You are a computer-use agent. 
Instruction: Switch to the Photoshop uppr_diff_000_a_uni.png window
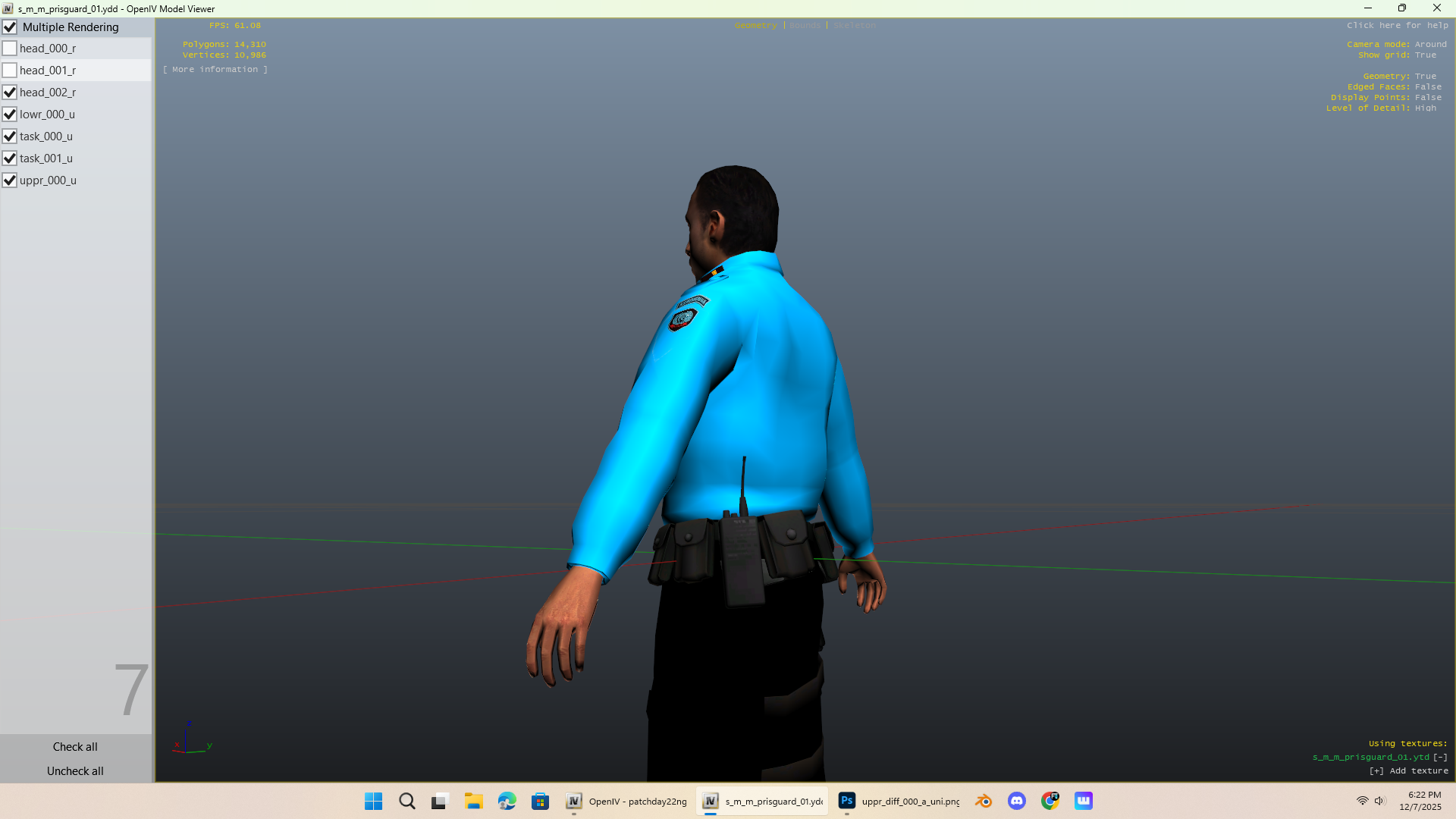(899, 801)
